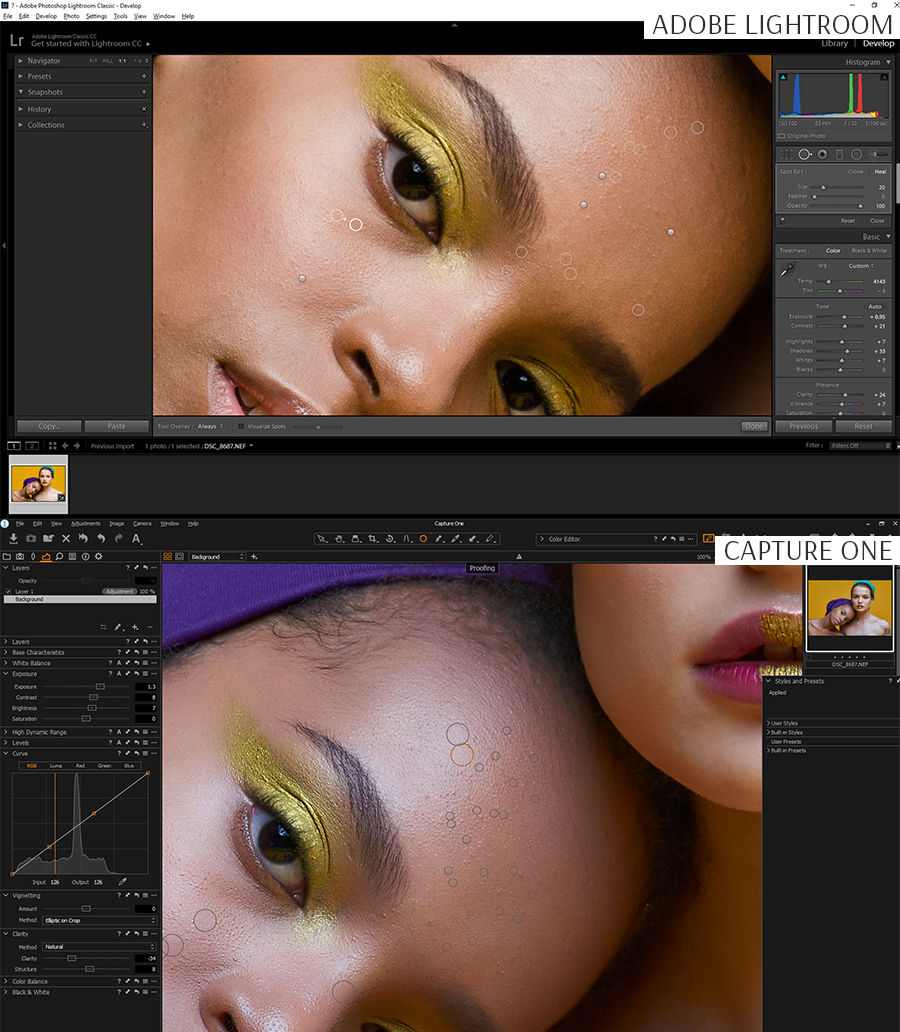Expand Base Characteristics panel in Capture One
The width and height of the screenshot is (900, 1032).
(7, 652)
